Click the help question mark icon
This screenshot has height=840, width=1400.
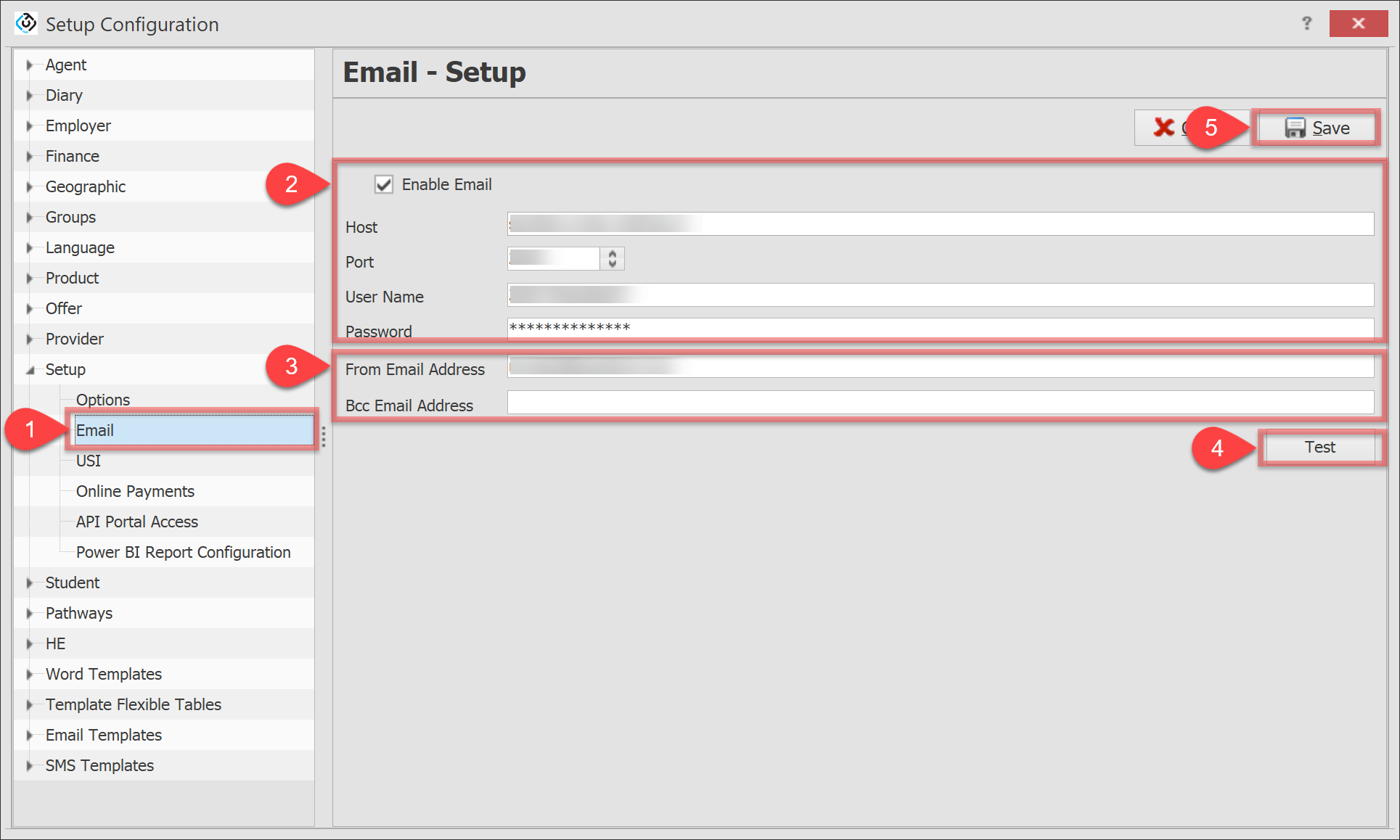coord(1306,23)
